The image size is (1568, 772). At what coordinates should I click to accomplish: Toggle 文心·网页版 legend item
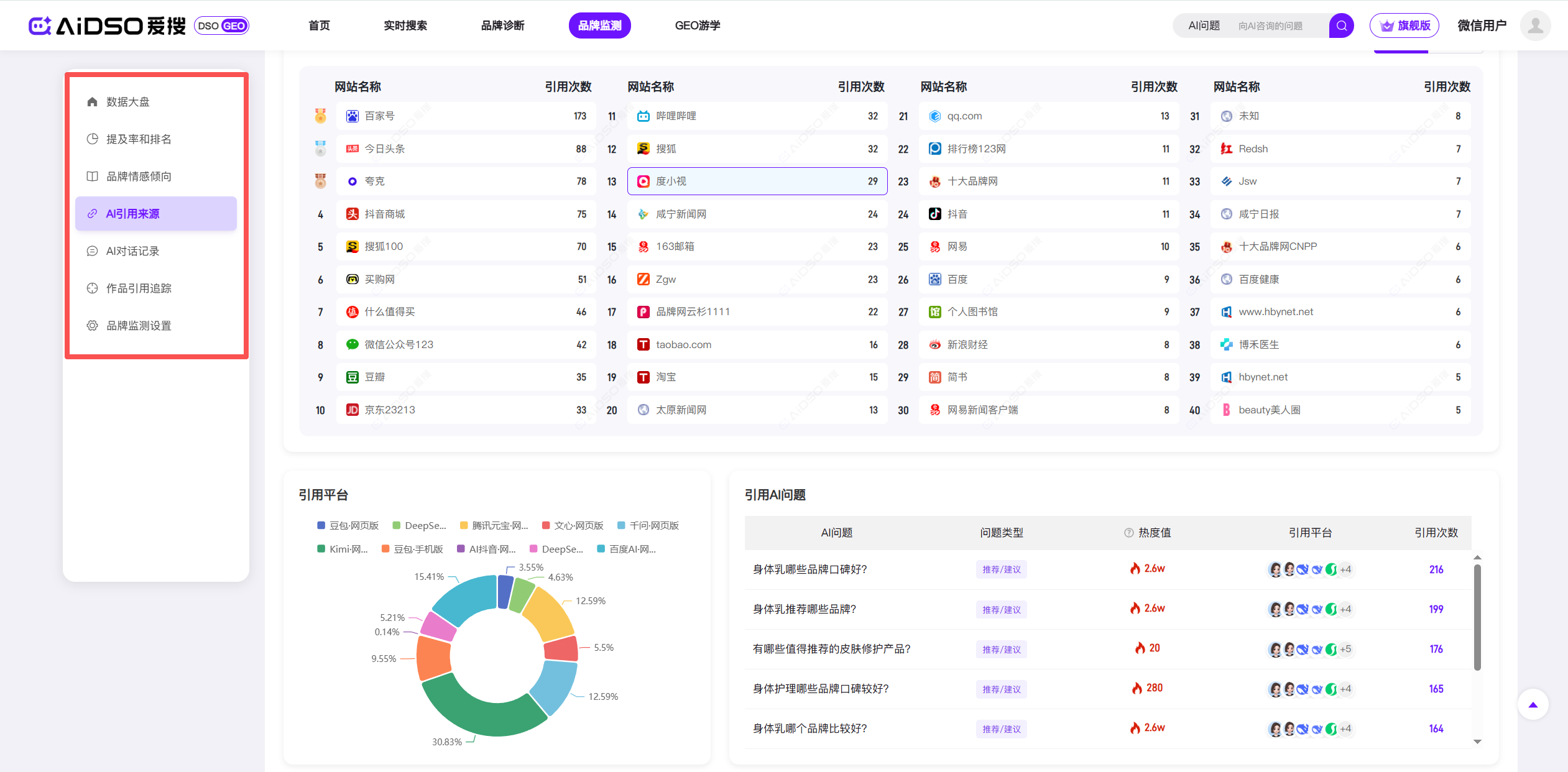tap(573, 525)
